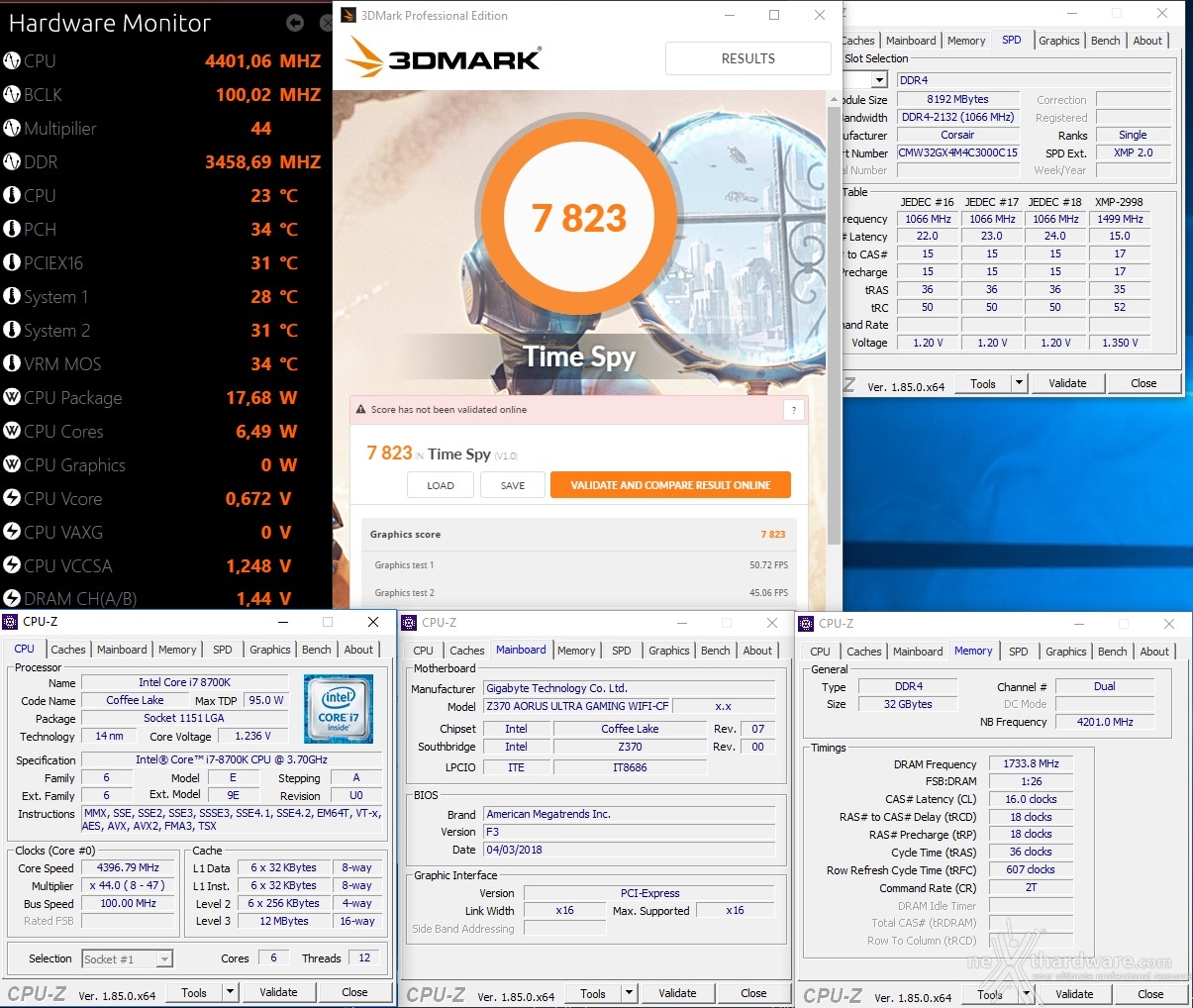Click the 4401,06 MHZ CPU value
The width and height of the screenshot is (1193, 1008).
pyautogui.click(x=263, y=60)
